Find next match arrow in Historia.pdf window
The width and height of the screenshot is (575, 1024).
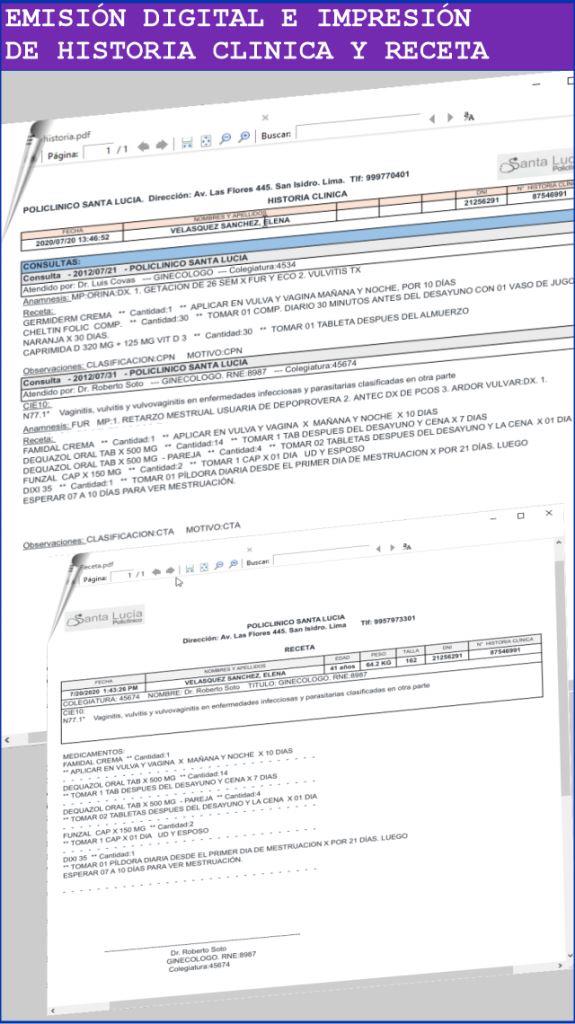click(450, 118)
